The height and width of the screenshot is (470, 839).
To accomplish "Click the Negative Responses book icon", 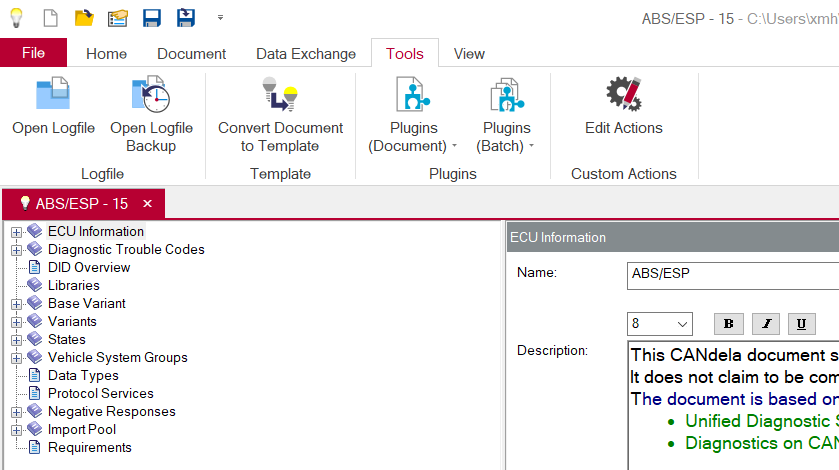I will [35, 411].
